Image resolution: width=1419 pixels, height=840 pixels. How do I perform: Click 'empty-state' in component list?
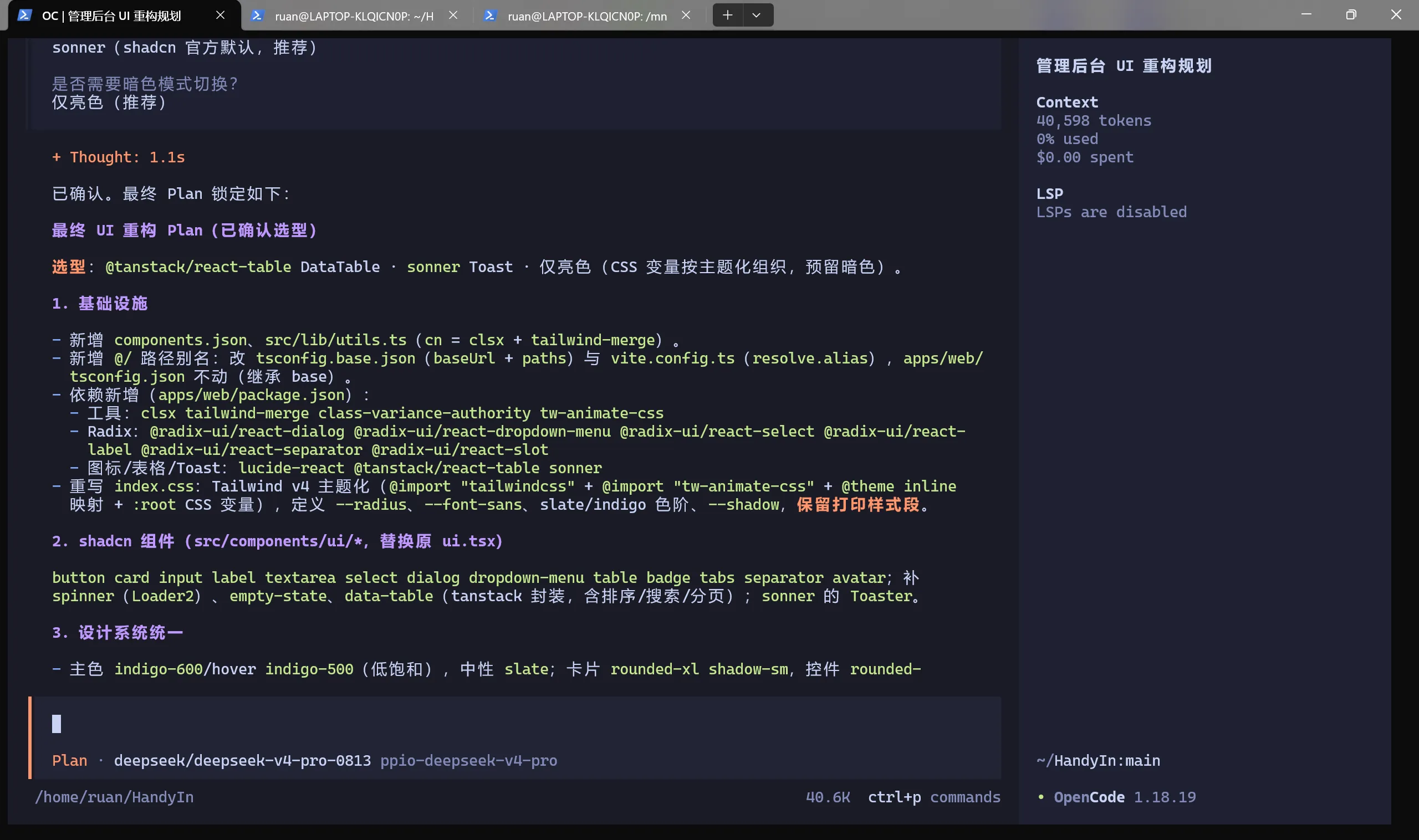[x=278, y=596]
